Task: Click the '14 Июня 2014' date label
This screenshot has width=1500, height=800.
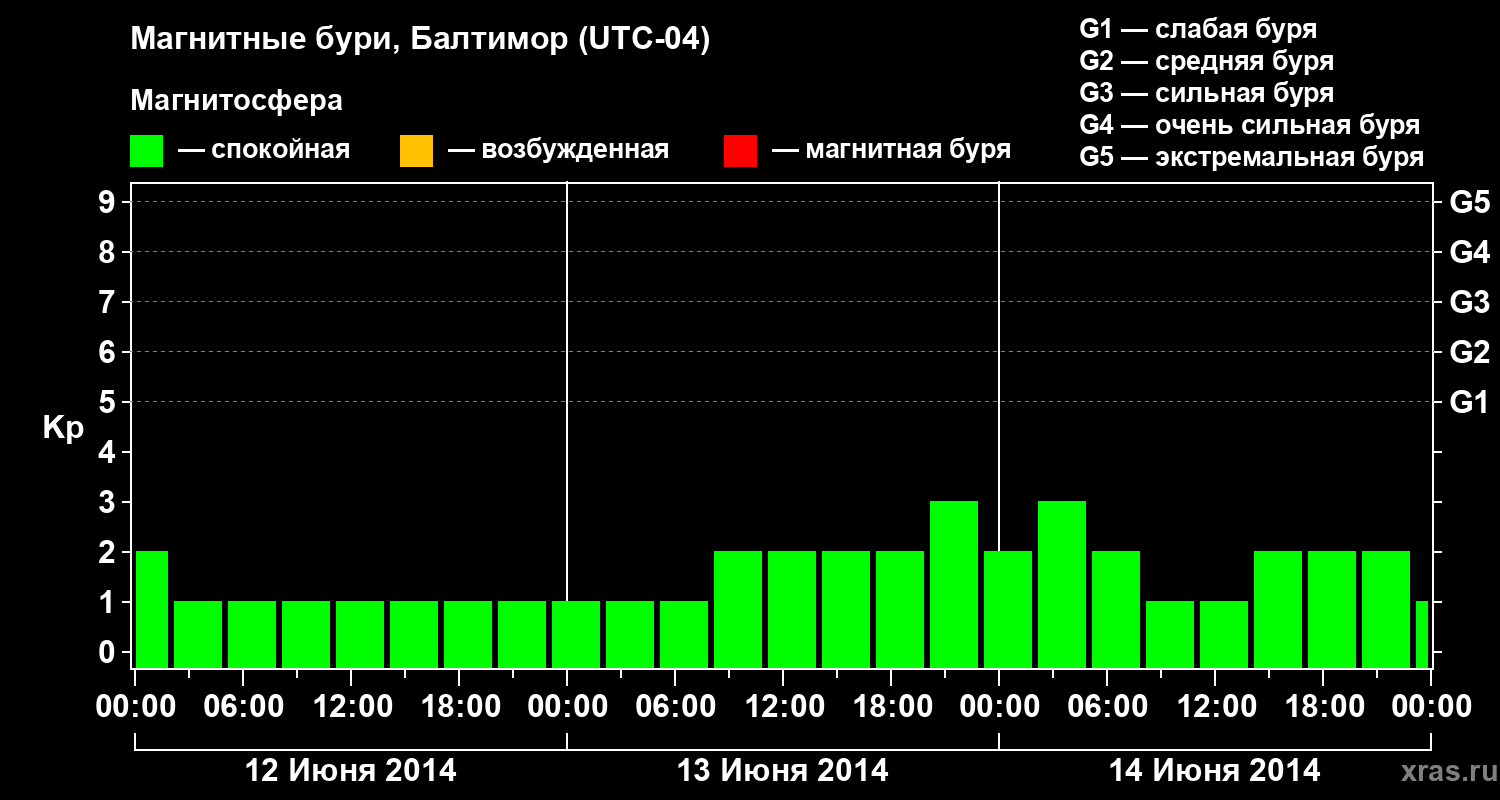Action: 1215,771
